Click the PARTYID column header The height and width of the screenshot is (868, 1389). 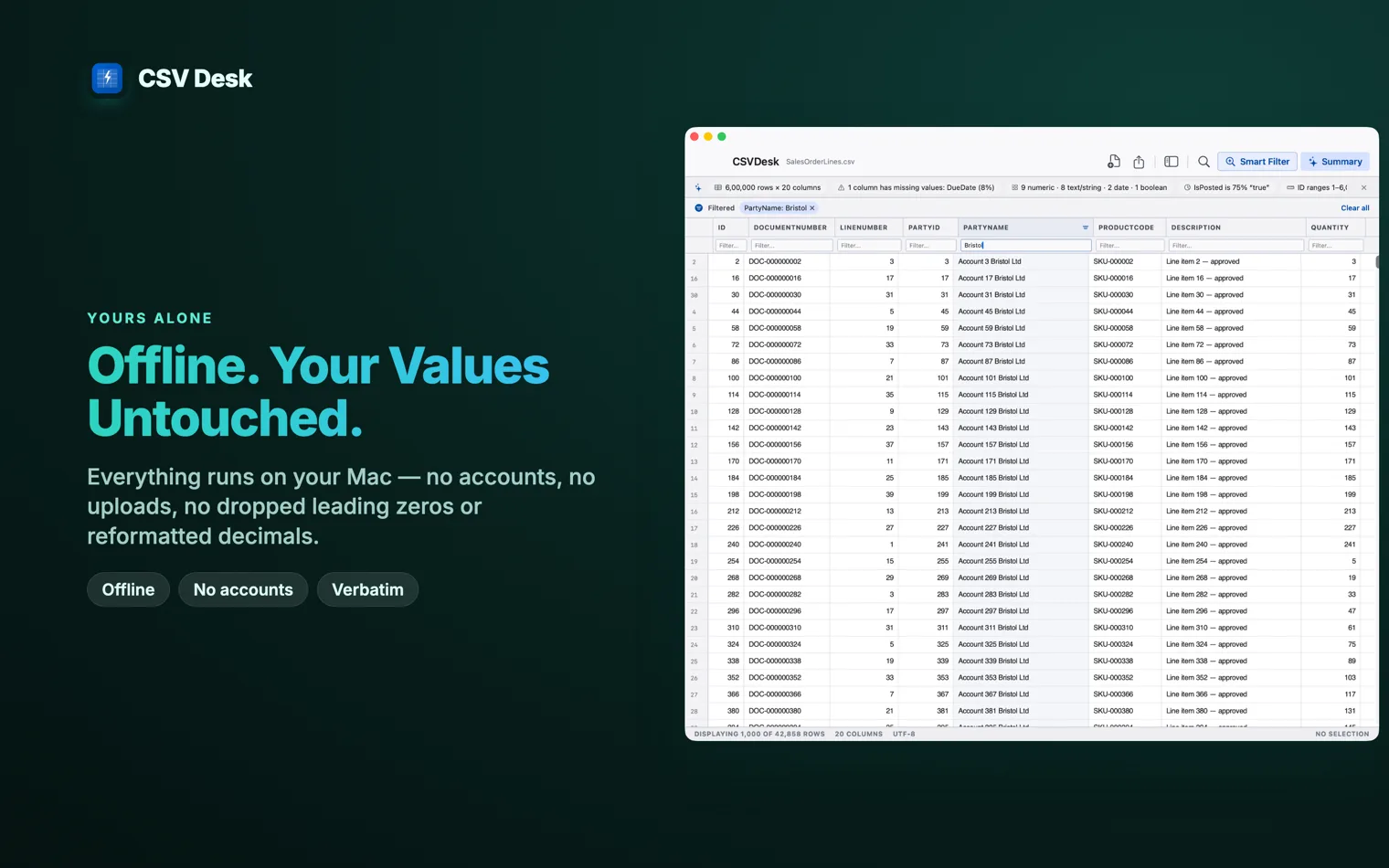click(929, 228)
